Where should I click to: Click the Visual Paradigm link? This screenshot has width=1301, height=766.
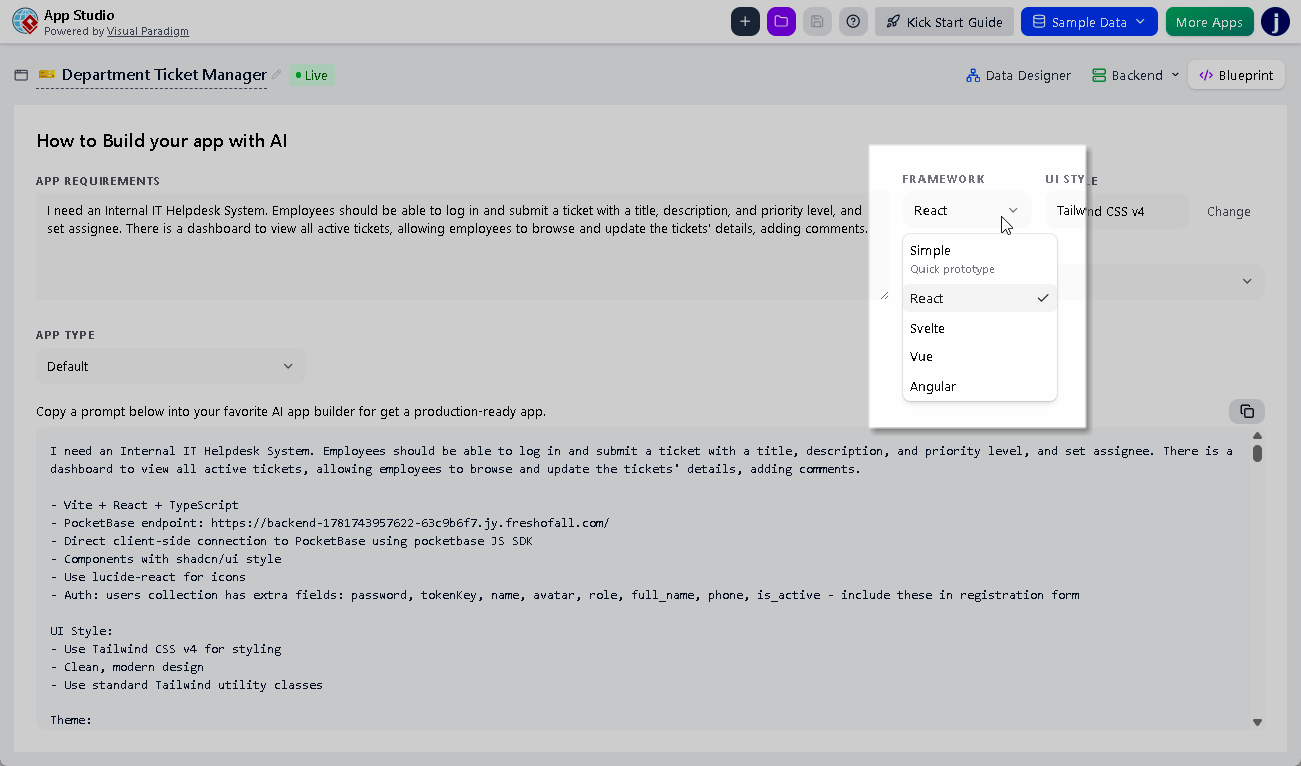click(x=148, y=31)
